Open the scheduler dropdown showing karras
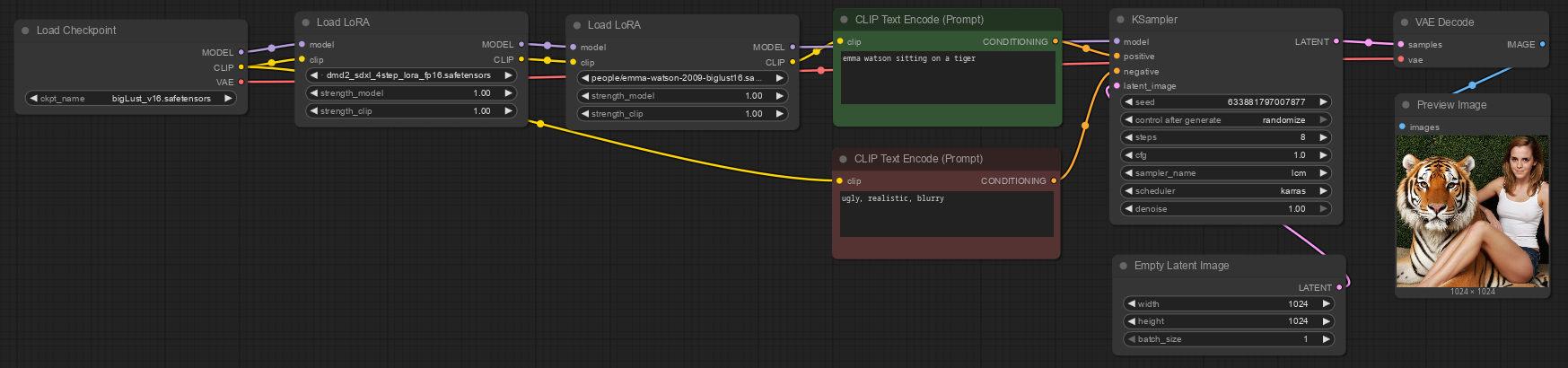The width and height of the screenshot is (1568, 368). click(1225, 191)
